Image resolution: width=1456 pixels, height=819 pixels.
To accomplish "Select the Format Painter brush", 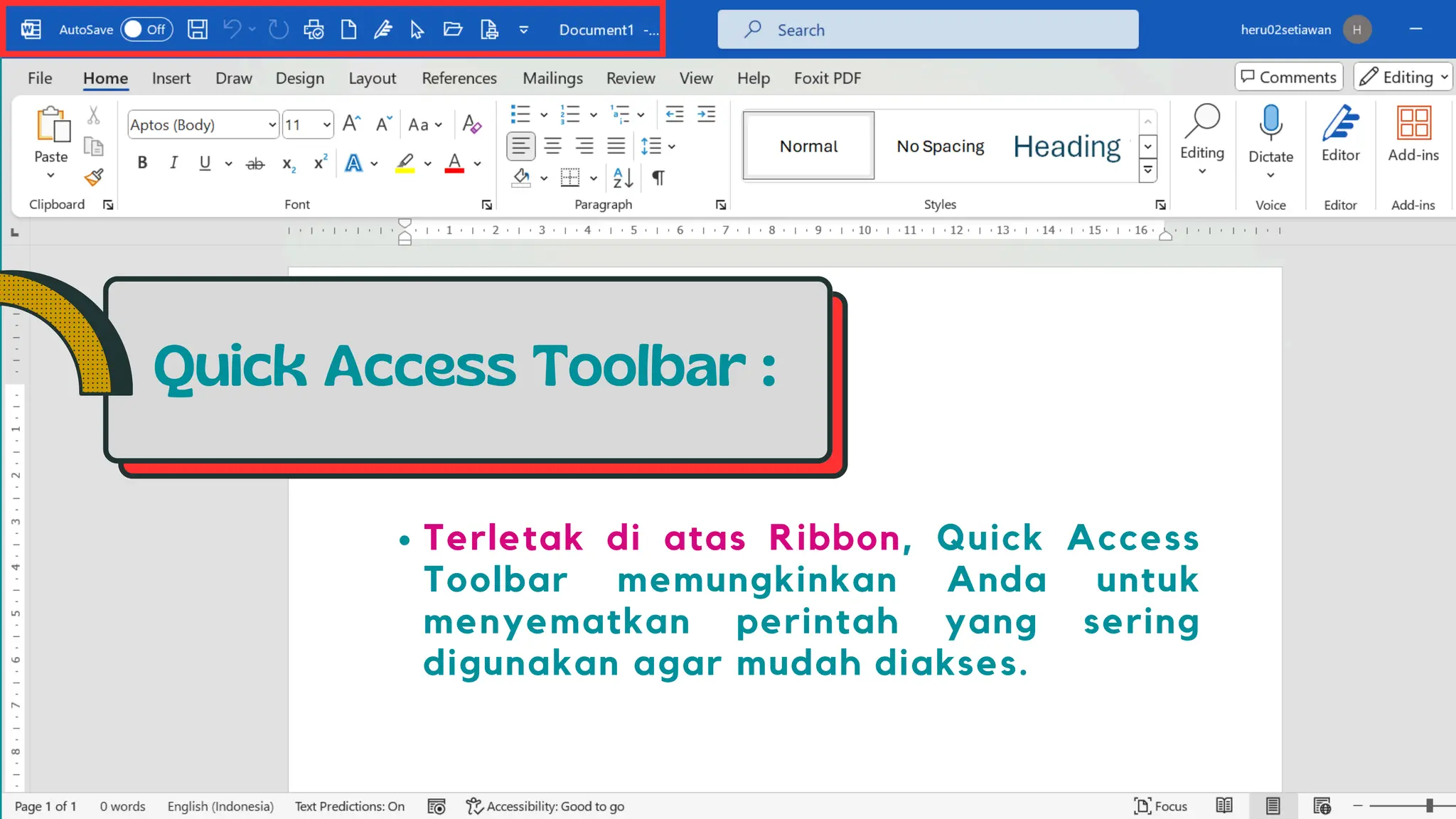I will point(94,176).
